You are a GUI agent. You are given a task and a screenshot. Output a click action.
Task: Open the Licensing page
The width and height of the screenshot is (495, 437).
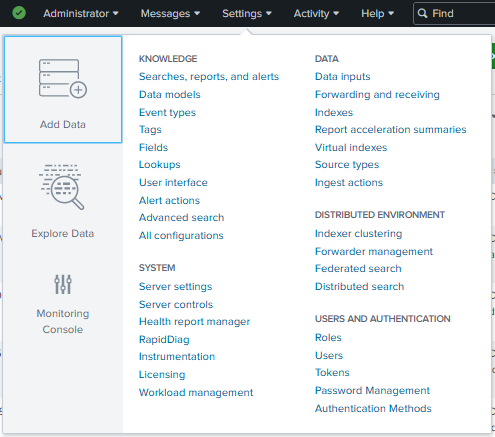[162, 375]
